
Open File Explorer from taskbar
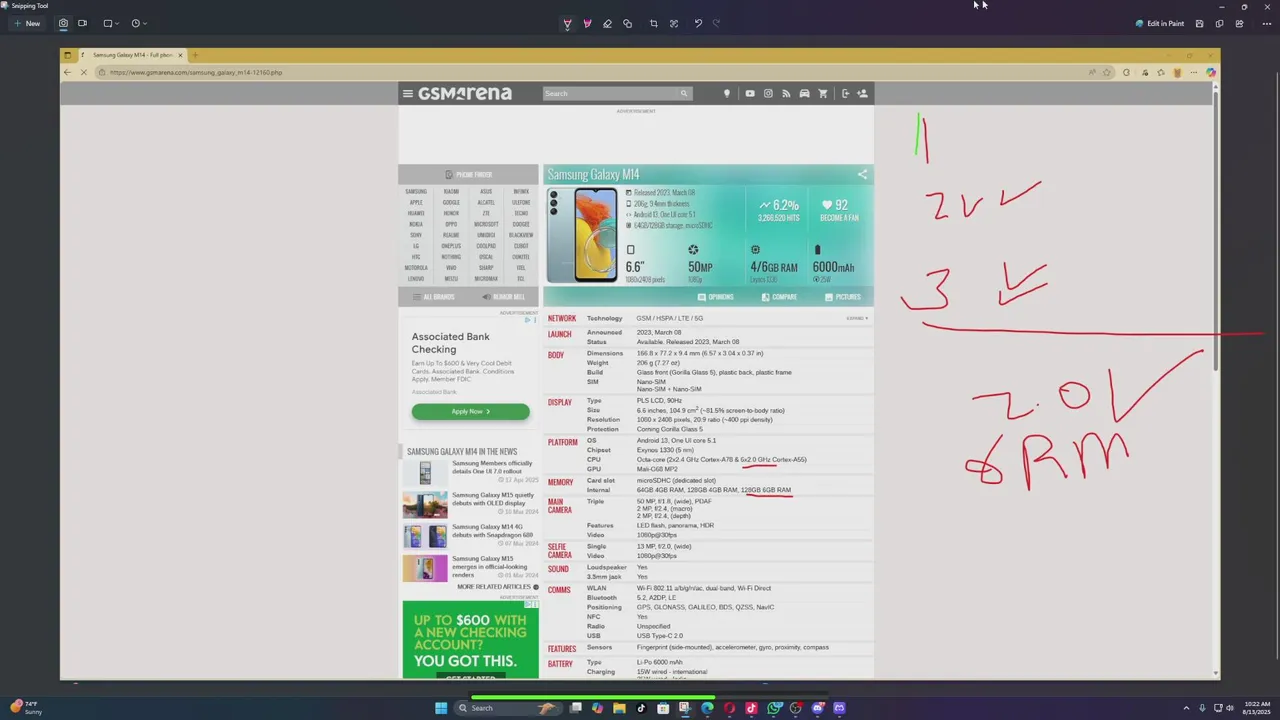click(x=619, y=708)
